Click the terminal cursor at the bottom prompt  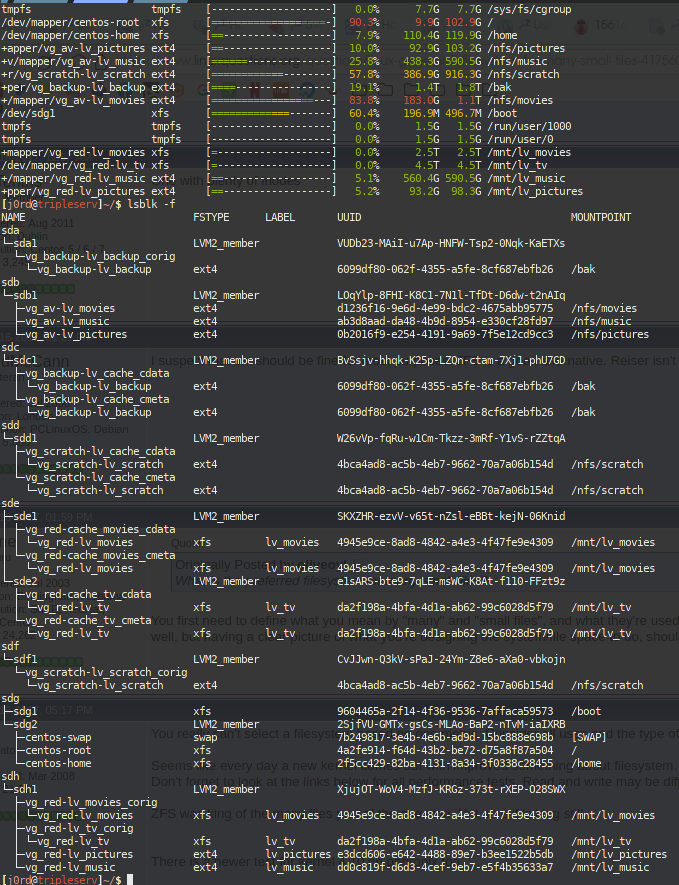point(130,879)
